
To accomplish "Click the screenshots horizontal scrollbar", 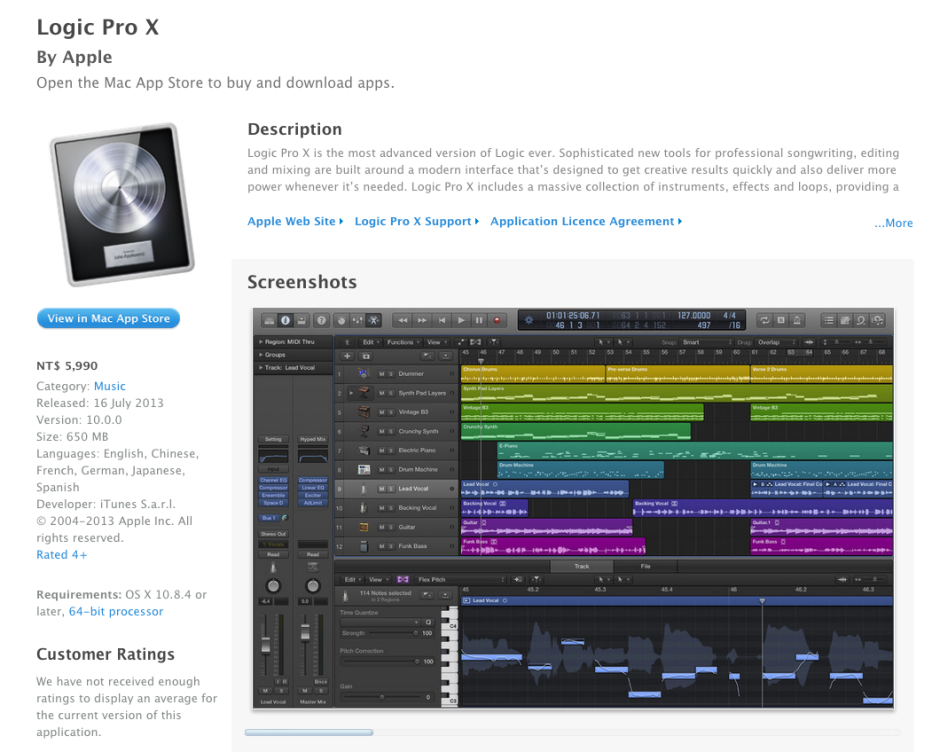I will click(x=308, y=733).
